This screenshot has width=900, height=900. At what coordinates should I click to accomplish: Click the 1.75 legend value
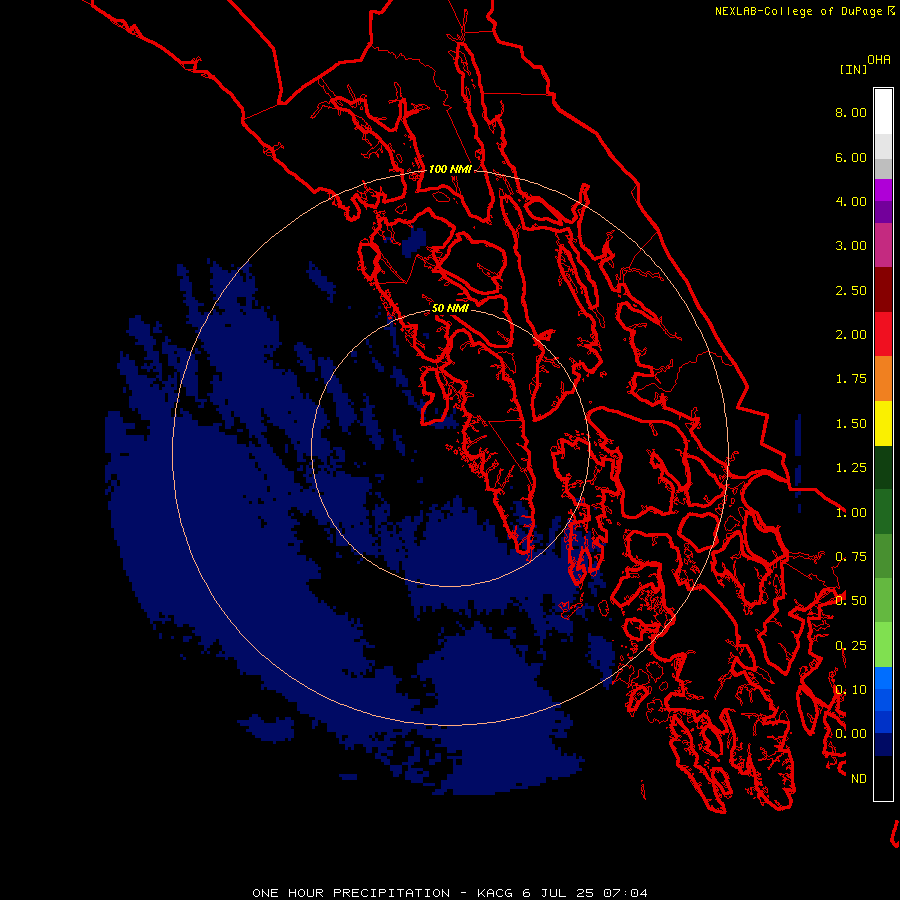pyautogui.click(x=851, y=379)
